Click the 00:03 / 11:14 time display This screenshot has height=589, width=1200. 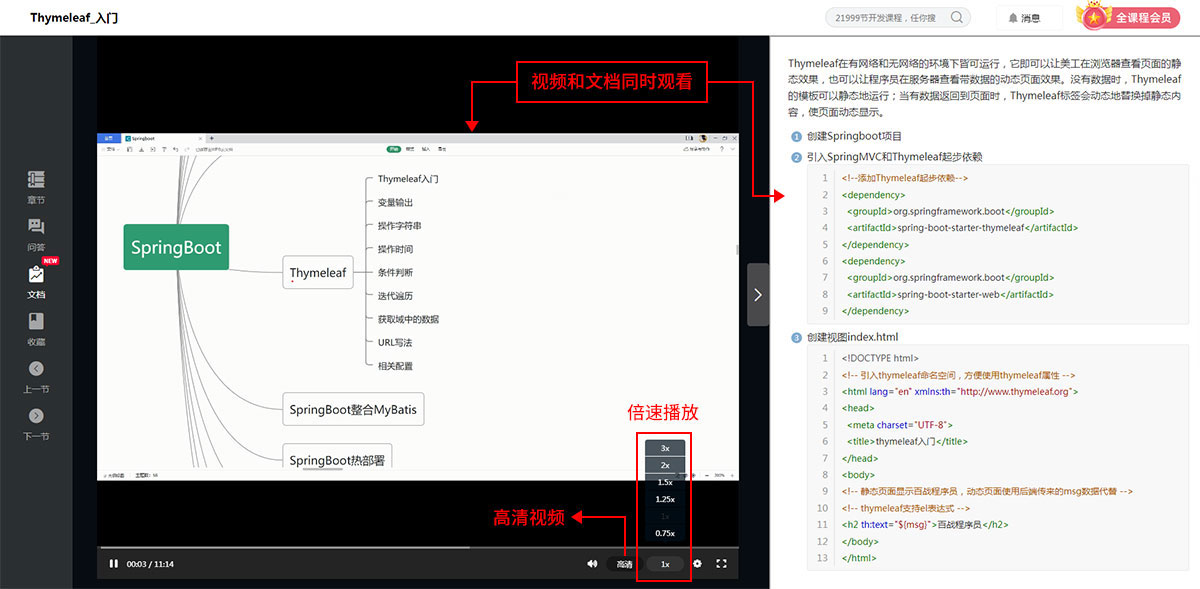tap(150, 564)
